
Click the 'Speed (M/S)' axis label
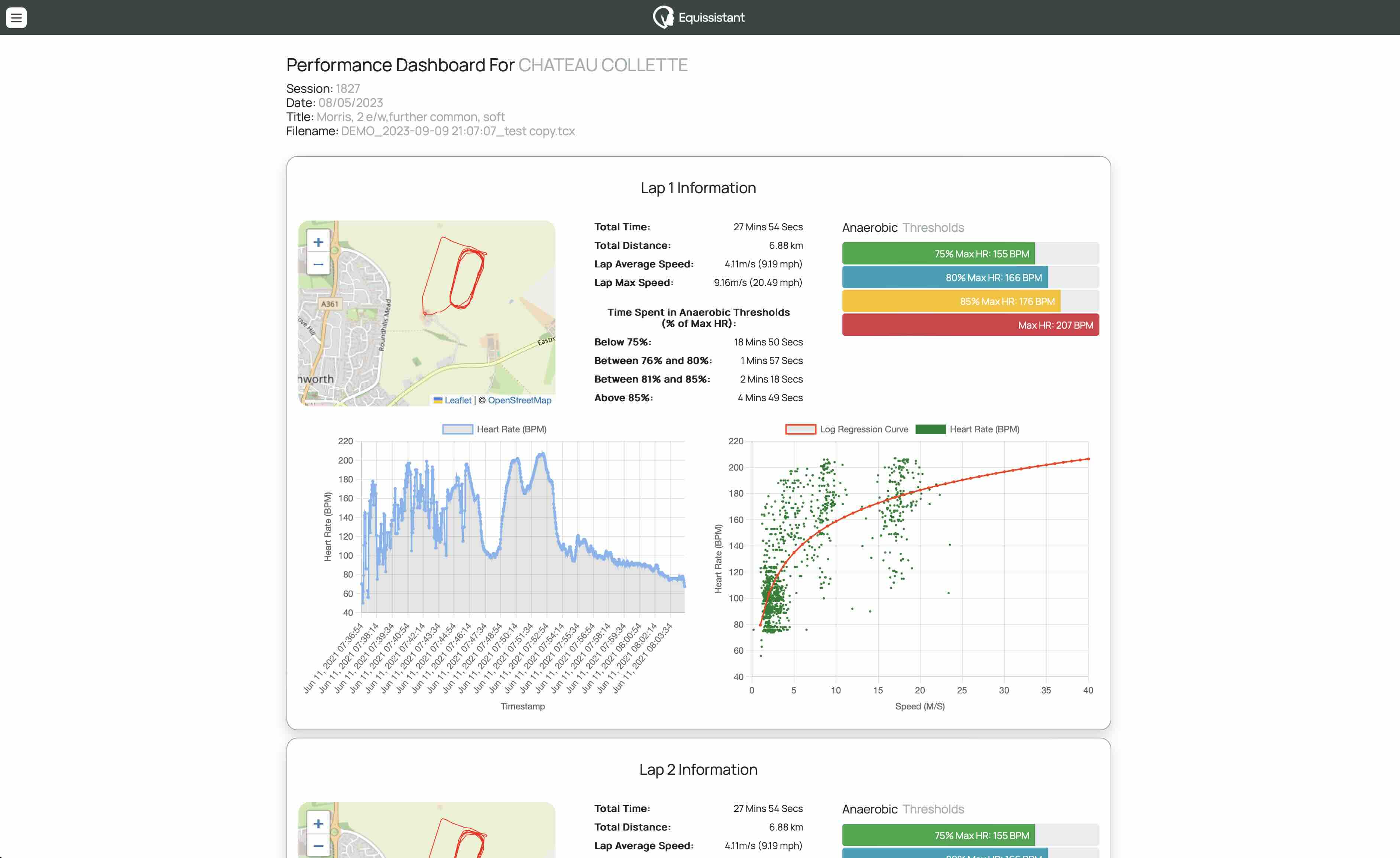[919, 706]
